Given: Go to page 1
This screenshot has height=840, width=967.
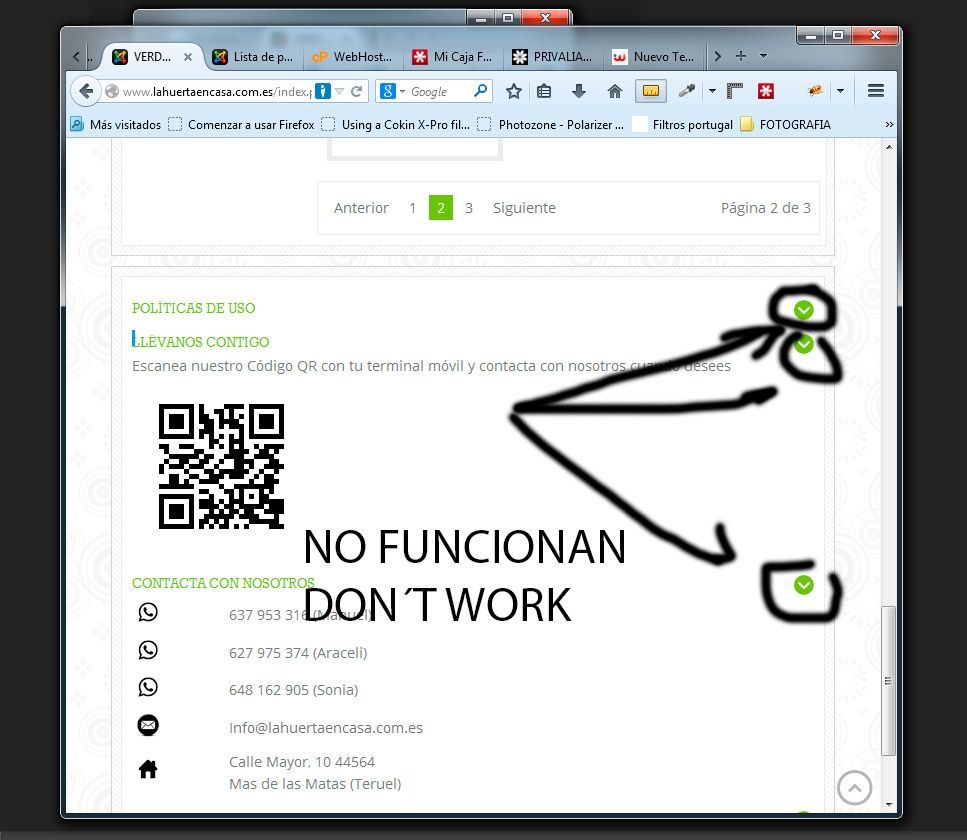Looking at the screenshot, I should [x=412, y=208].
